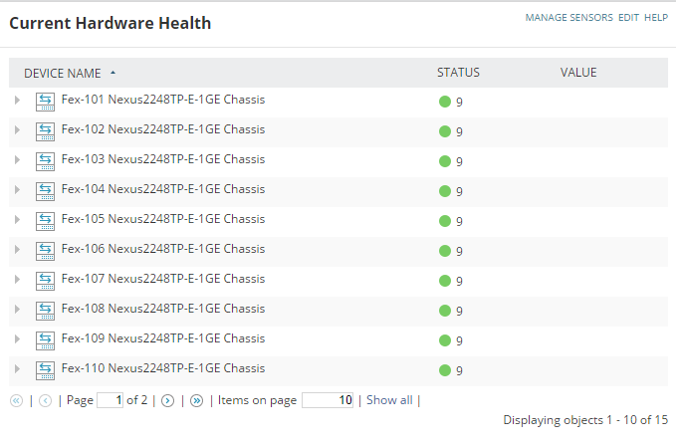Expand the Fex-108 chassis row
This screenshot has height=432, width=676.
[17, 309]
